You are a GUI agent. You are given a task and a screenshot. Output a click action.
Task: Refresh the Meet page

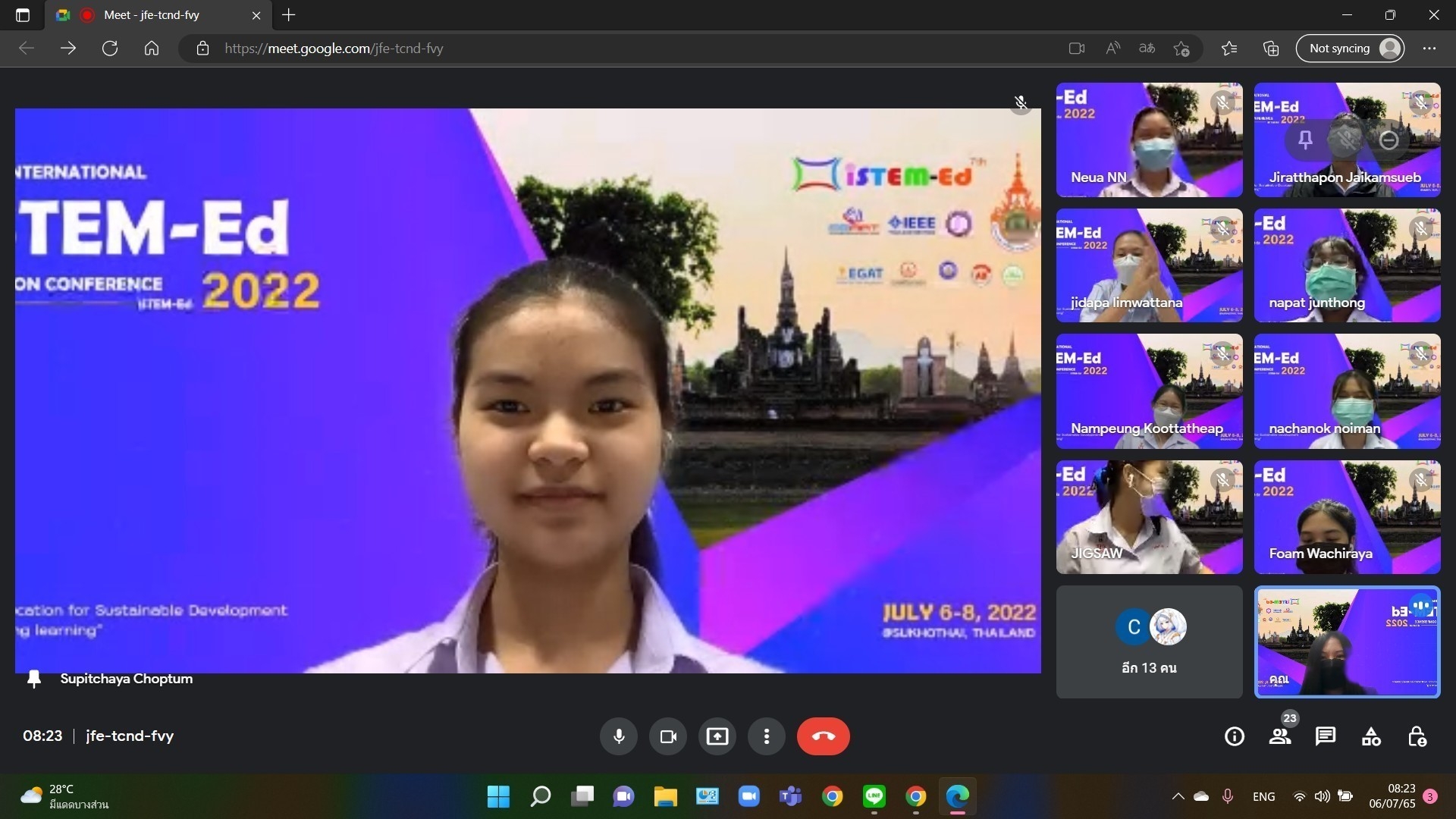(110, 49)
